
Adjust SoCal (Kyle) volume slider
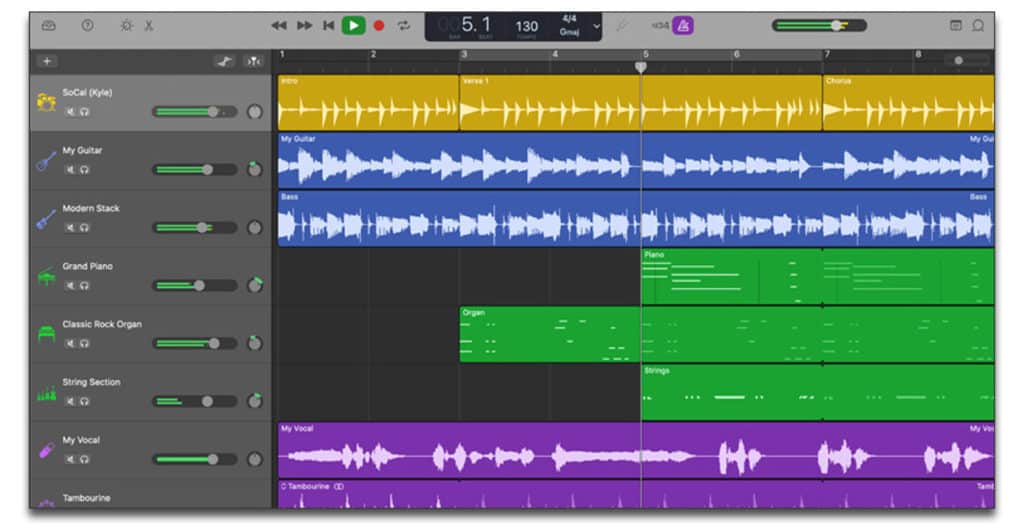pyautogui.click(x=195, y=112)
